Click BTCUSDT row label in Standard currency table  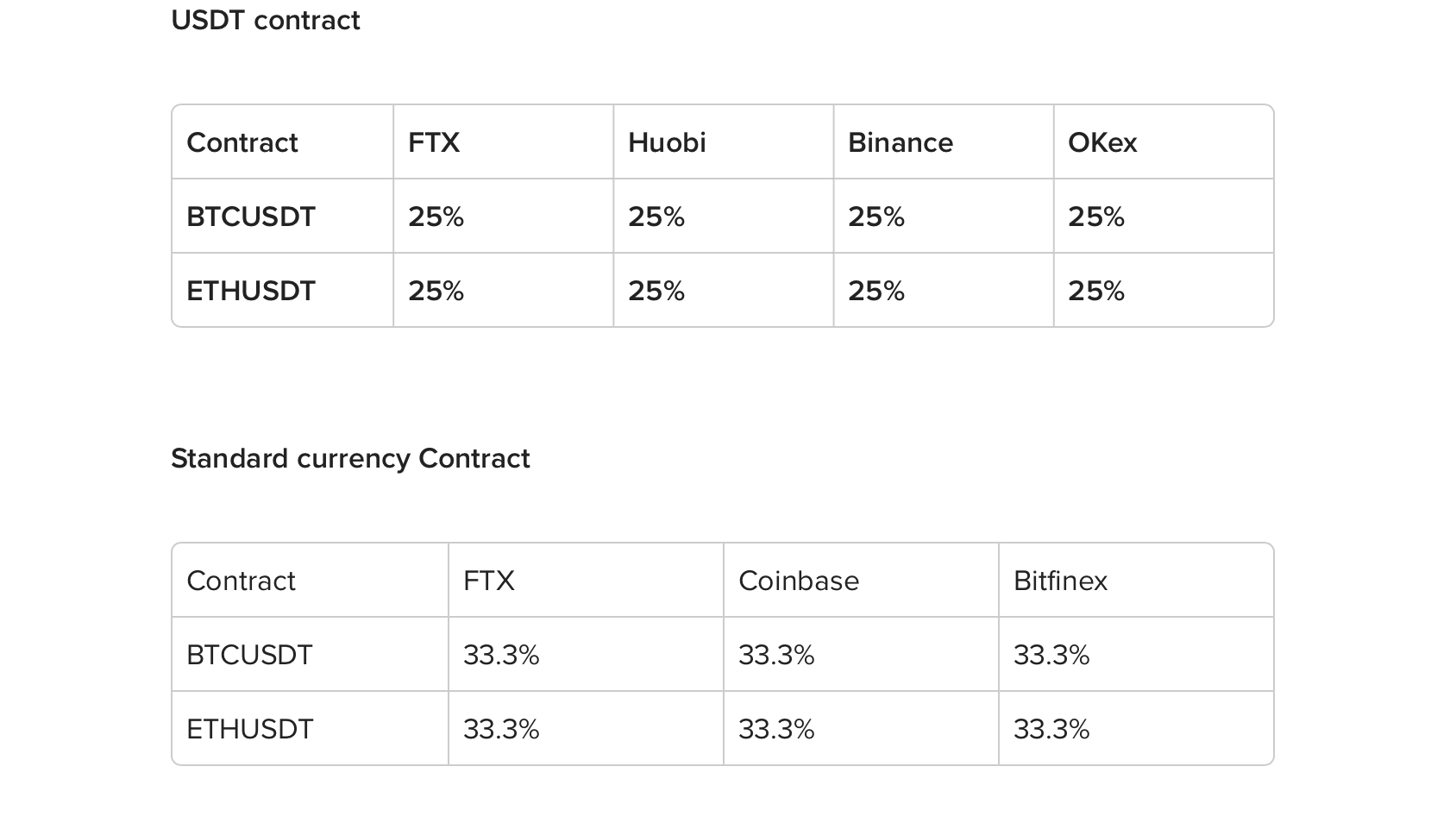[249, 655]
